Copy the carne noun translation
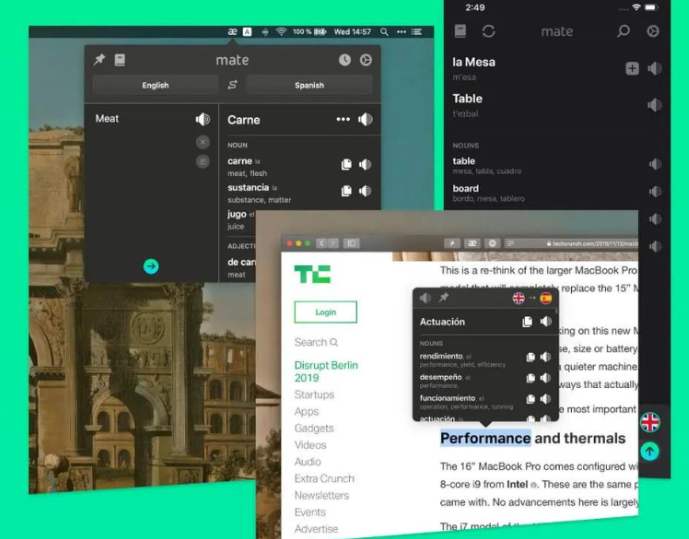This screenshot has height=539, width=689. pyautogui.click(x=346, y=164)
